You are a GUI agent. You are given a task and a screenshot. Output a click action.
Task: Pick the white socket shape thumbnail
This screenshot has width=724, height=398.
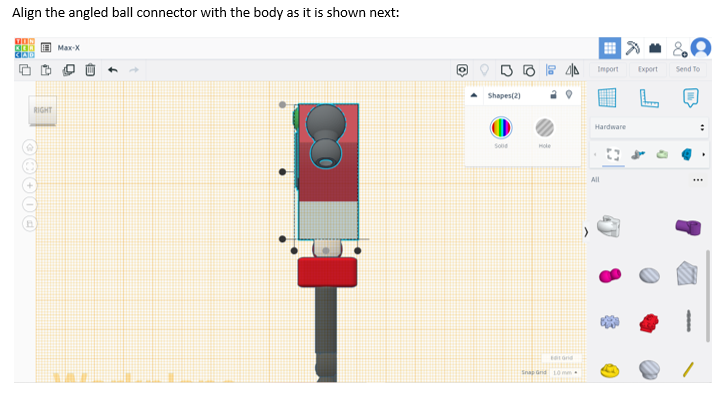tap(609, 226)
